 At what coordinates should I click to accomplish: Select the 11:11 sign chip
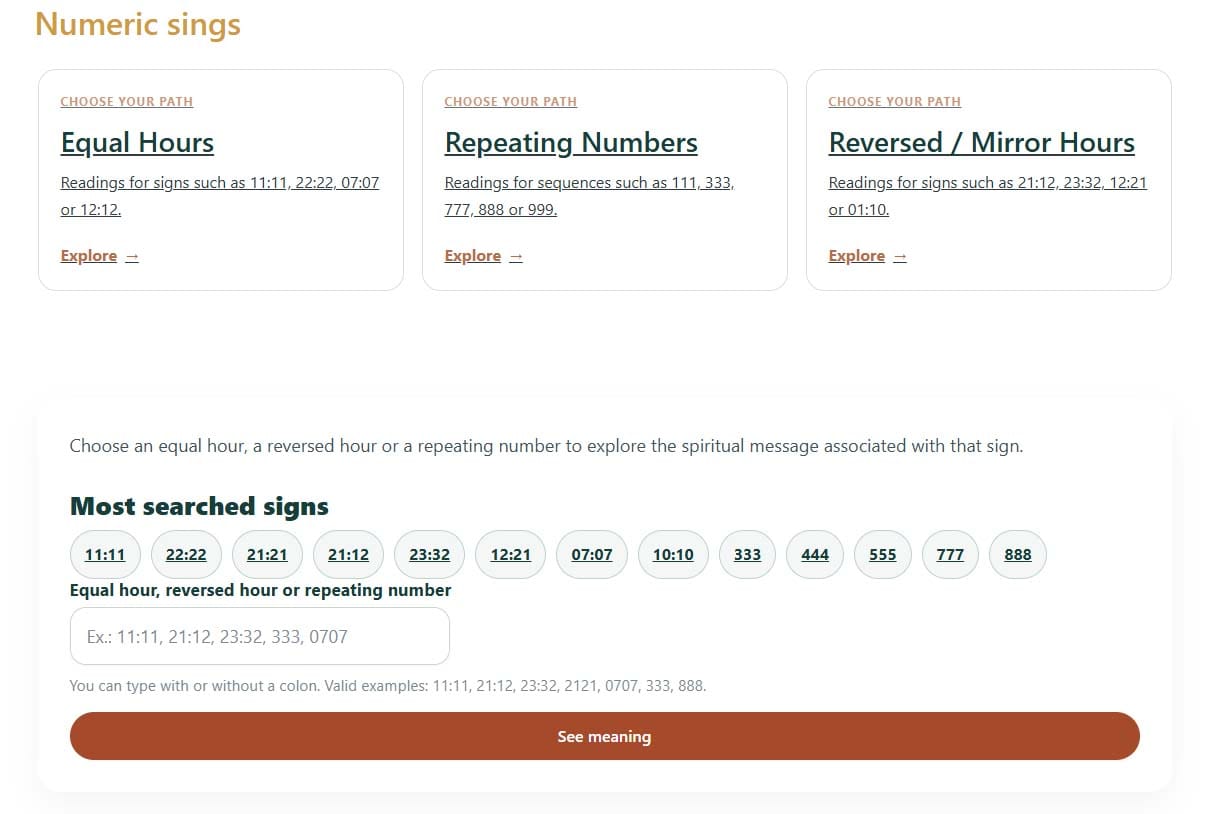105,554
